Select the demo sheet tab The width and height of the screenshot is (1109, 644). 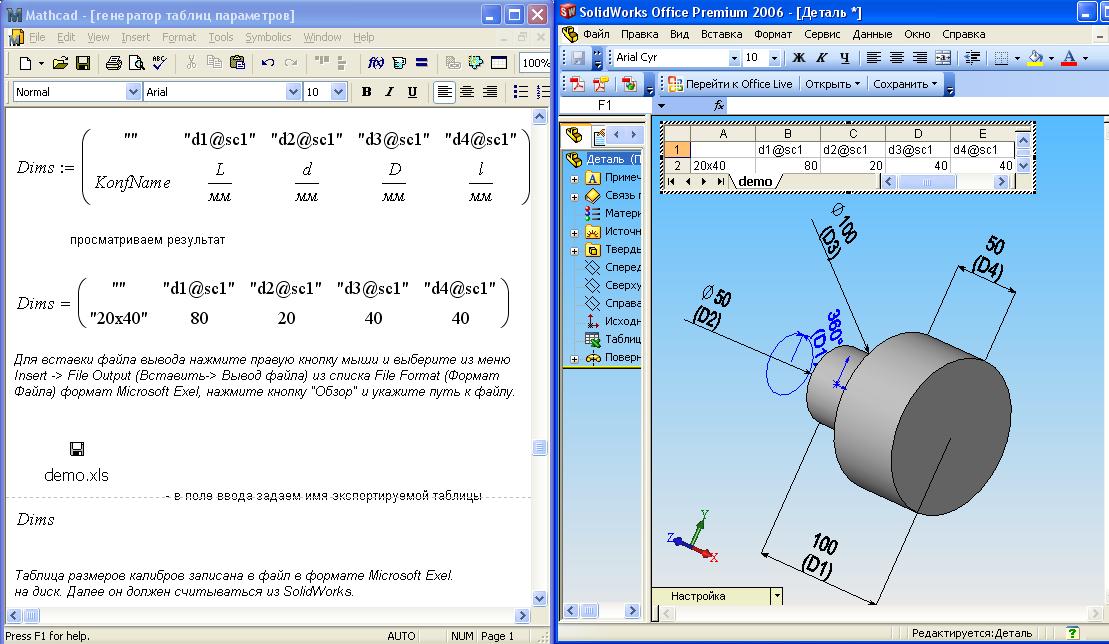pyautogui.click(x=755, y=182)
